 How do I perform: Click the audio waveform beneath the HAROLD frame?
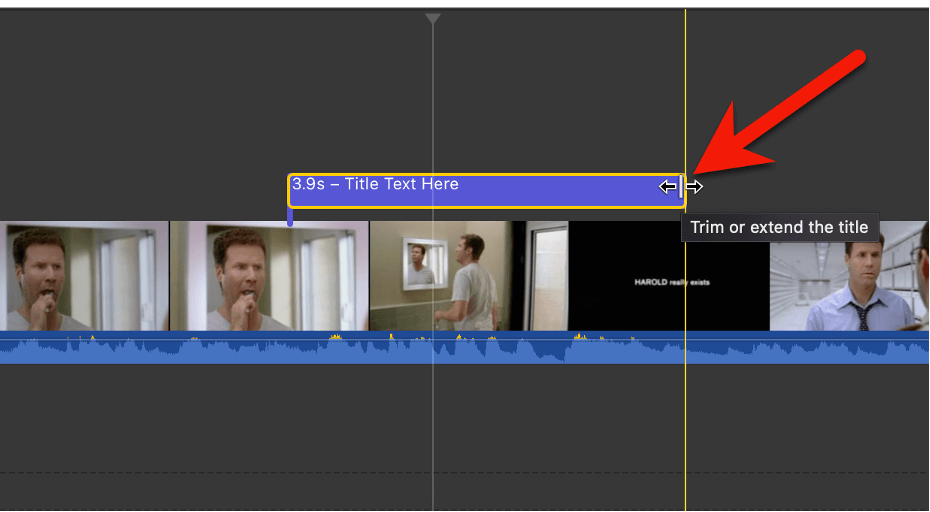point(669,348)
